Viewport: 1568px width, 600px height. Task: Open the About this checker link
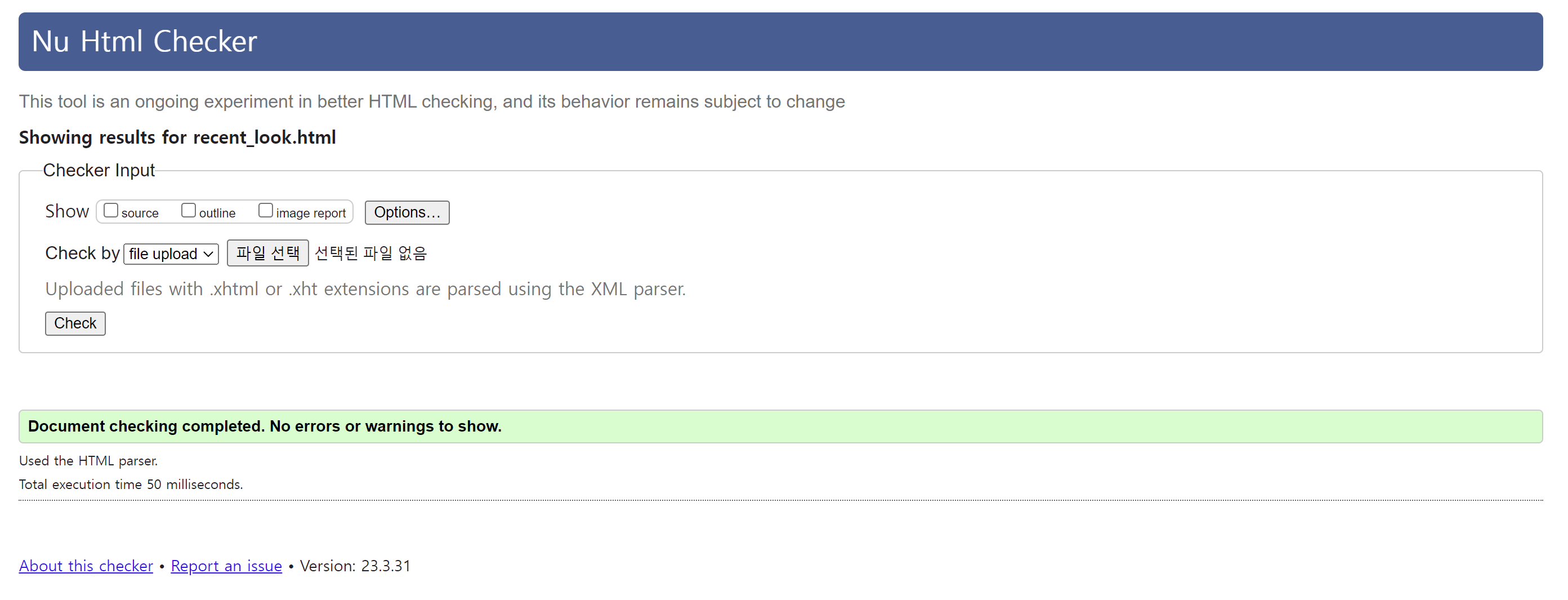[x=86, y=566]
